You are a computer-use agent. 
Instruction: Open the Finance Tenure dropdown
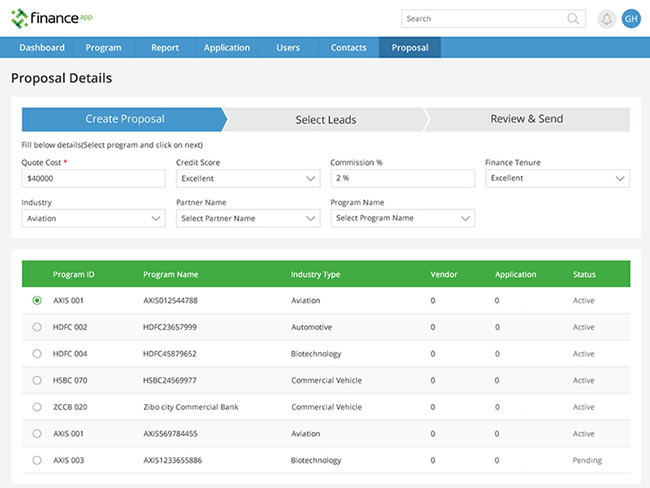(x=558, y=178)
